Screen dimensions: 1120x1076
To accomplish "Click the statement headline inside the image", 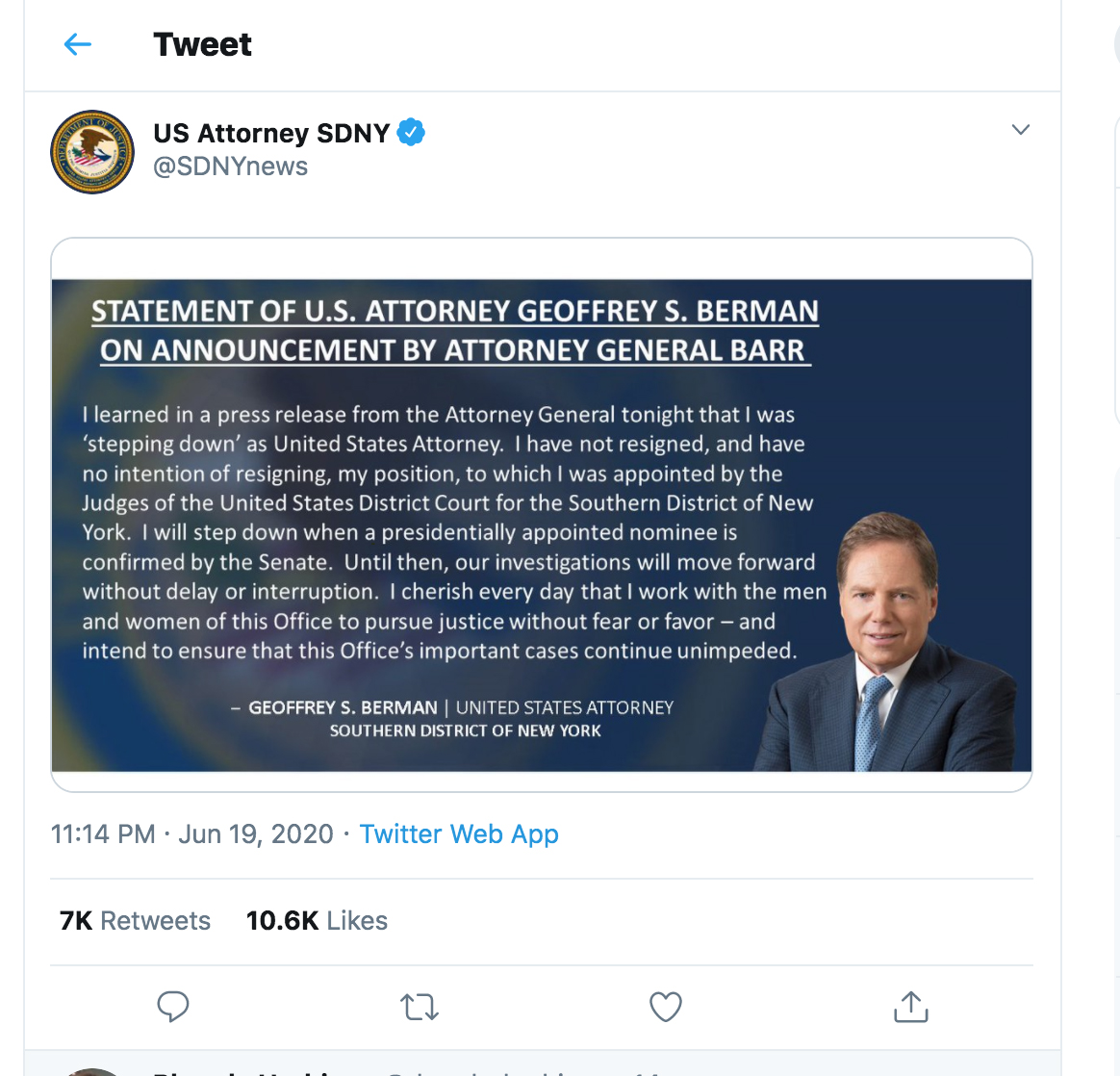I will [x=455, y=330].
